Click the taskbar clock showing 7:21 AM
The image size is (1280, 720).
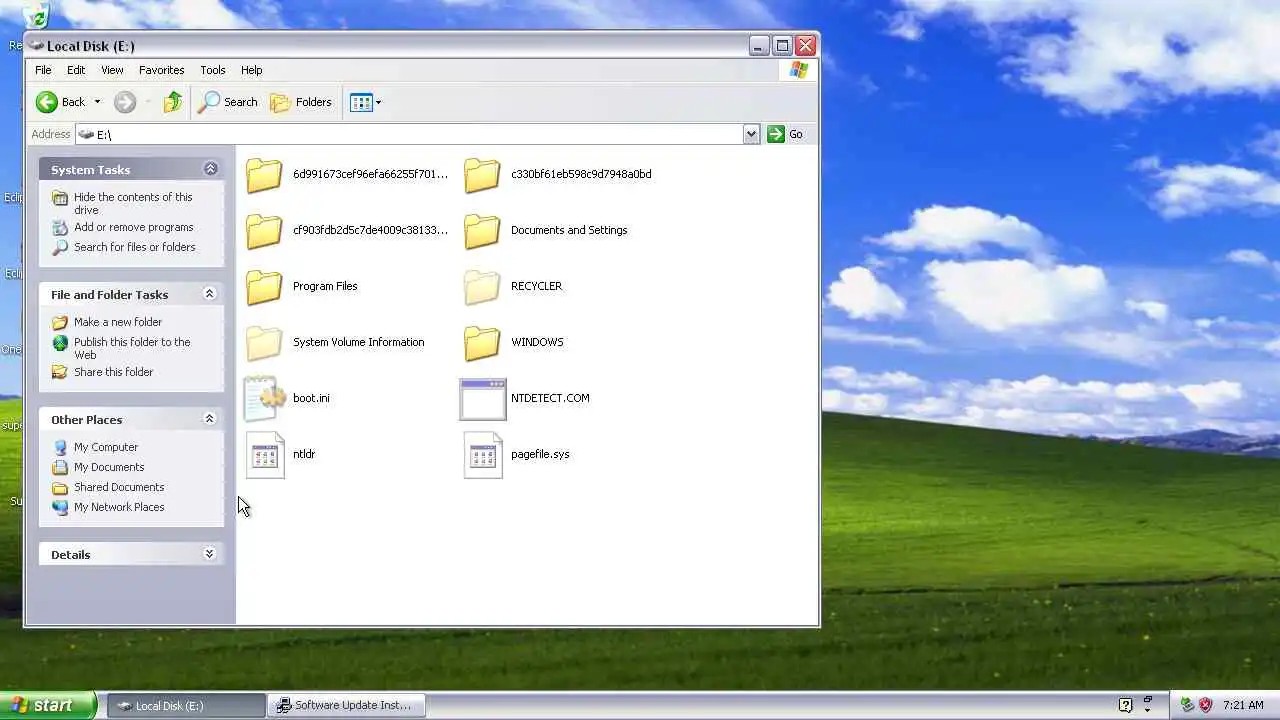pyautogui.click(x=1243, y=705)
